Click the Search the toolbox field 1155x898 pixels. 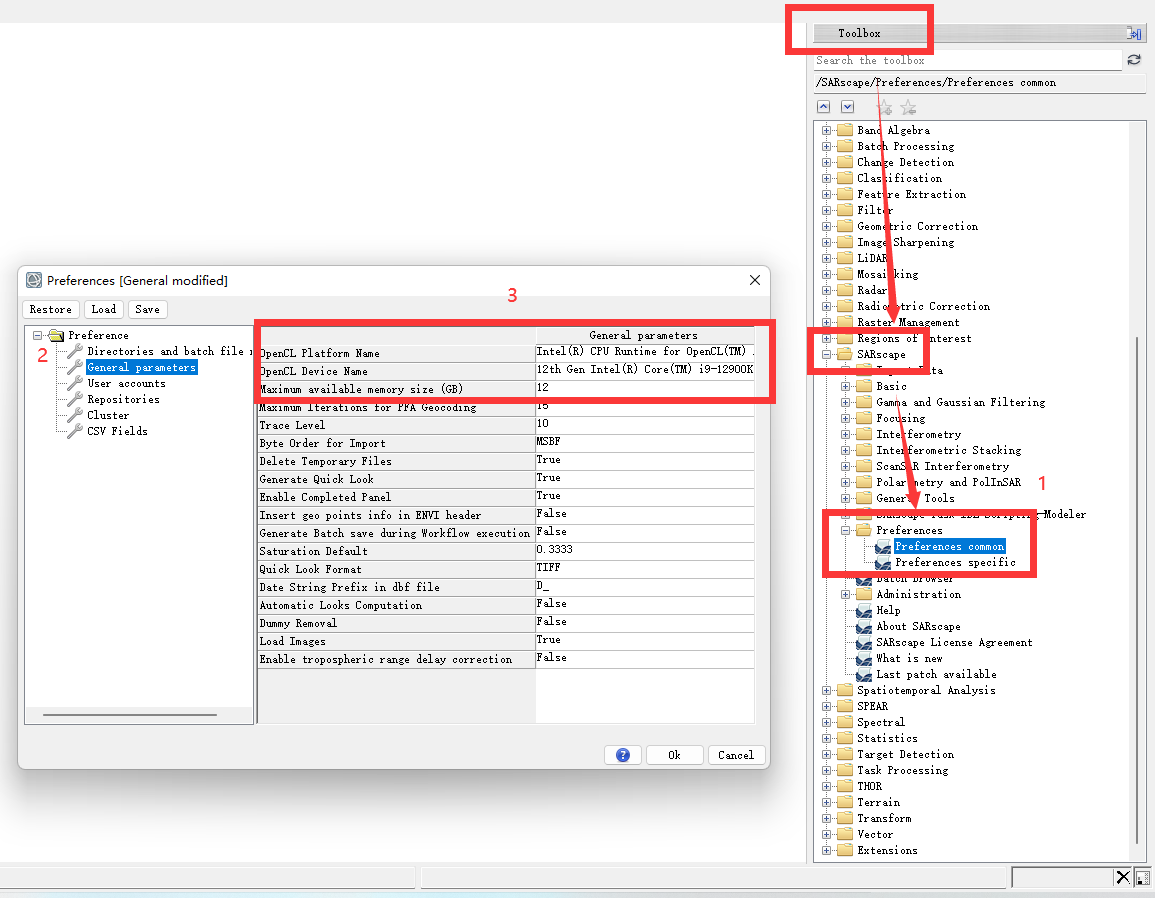(x=967, y=60)
